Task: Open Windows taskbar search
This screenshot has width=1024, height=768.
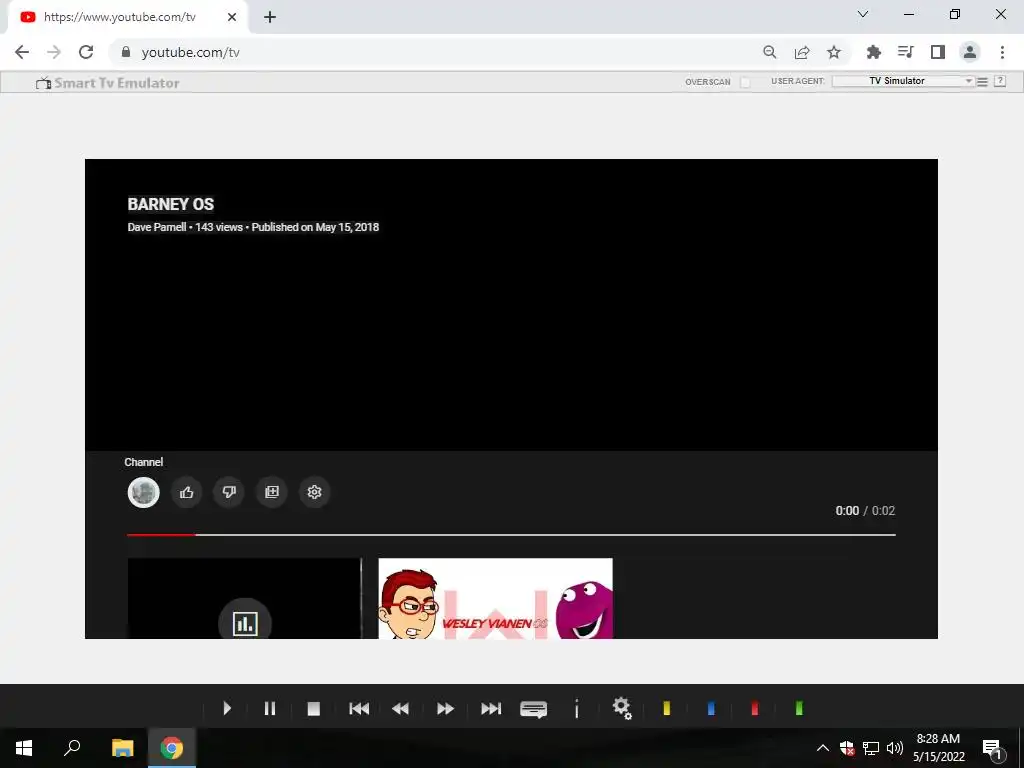Action: tap(72, 748)
